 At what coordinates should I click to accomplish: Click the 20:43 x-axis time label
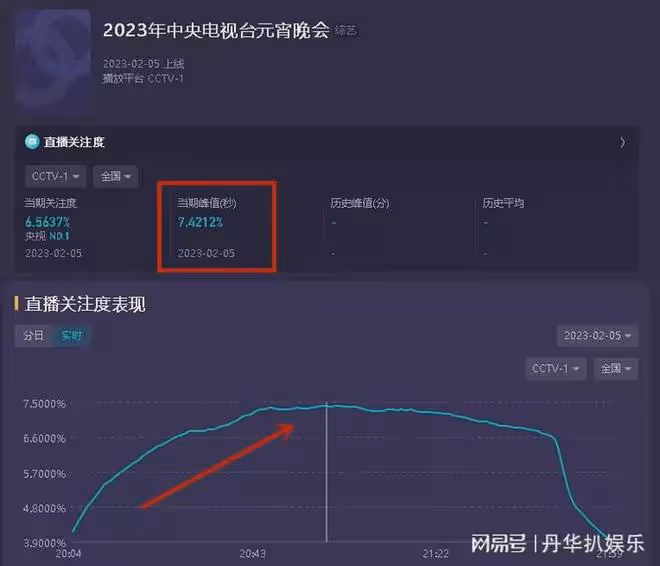point(253,554)
